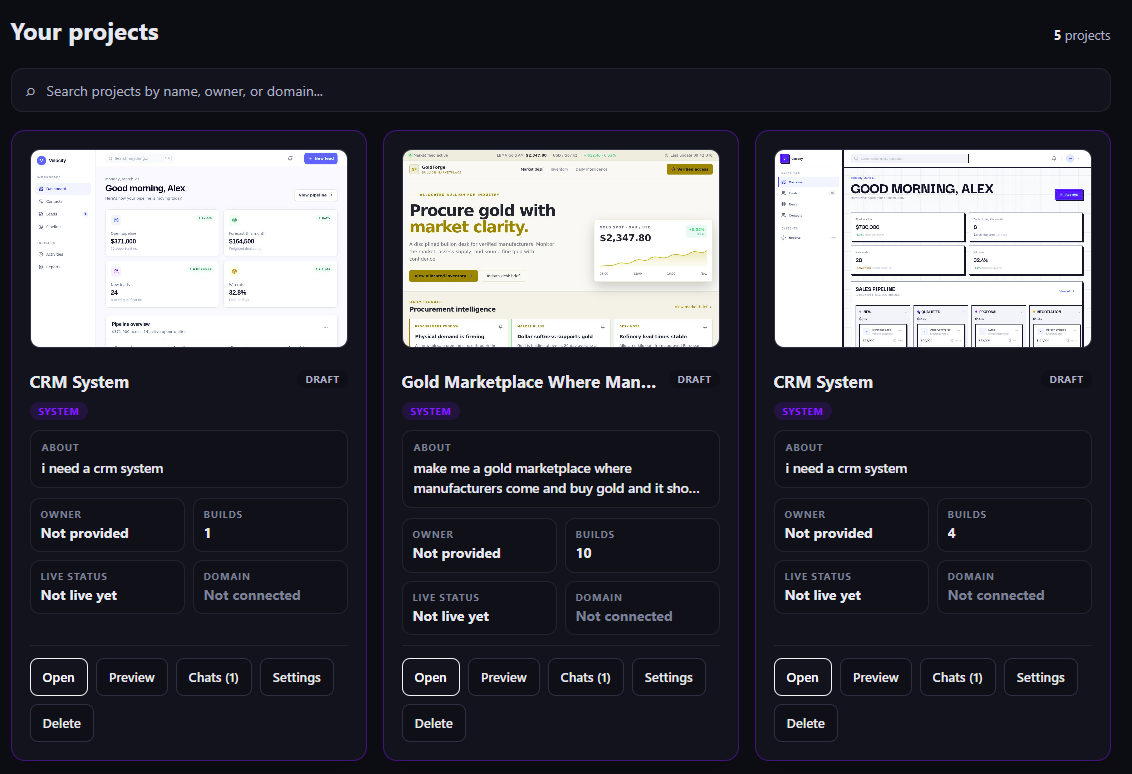Screen dimensions: 1132x774
Task: Open the Gold Marketplace project
Action: coord(430,677)
